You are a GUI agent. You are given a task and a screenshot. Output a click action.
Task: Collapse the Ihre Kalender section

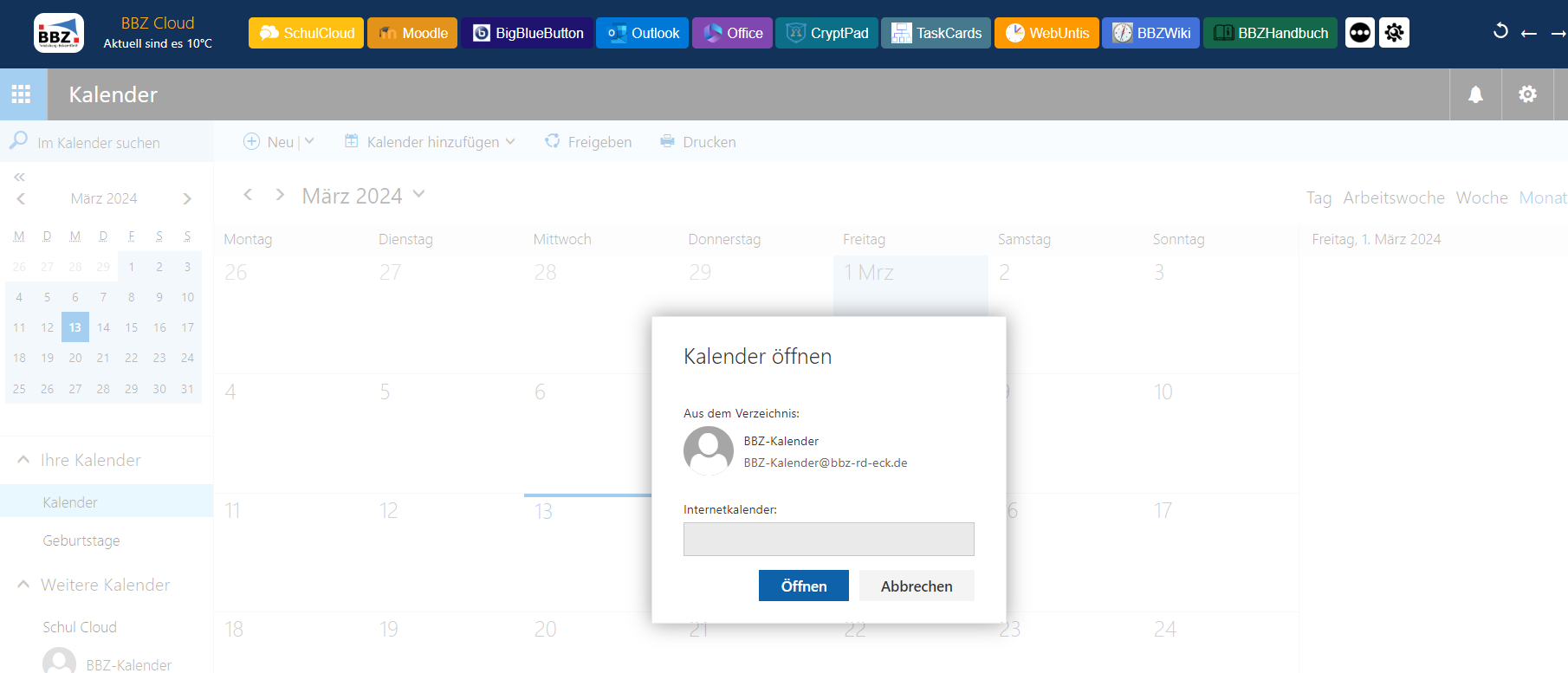[x=23, y=460]
